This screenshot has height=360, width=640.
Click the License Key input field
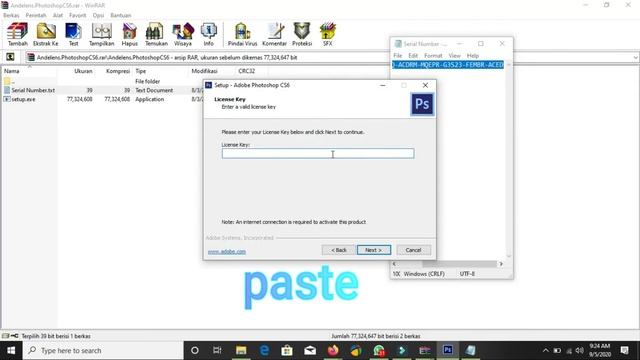[x=318, y=153]
